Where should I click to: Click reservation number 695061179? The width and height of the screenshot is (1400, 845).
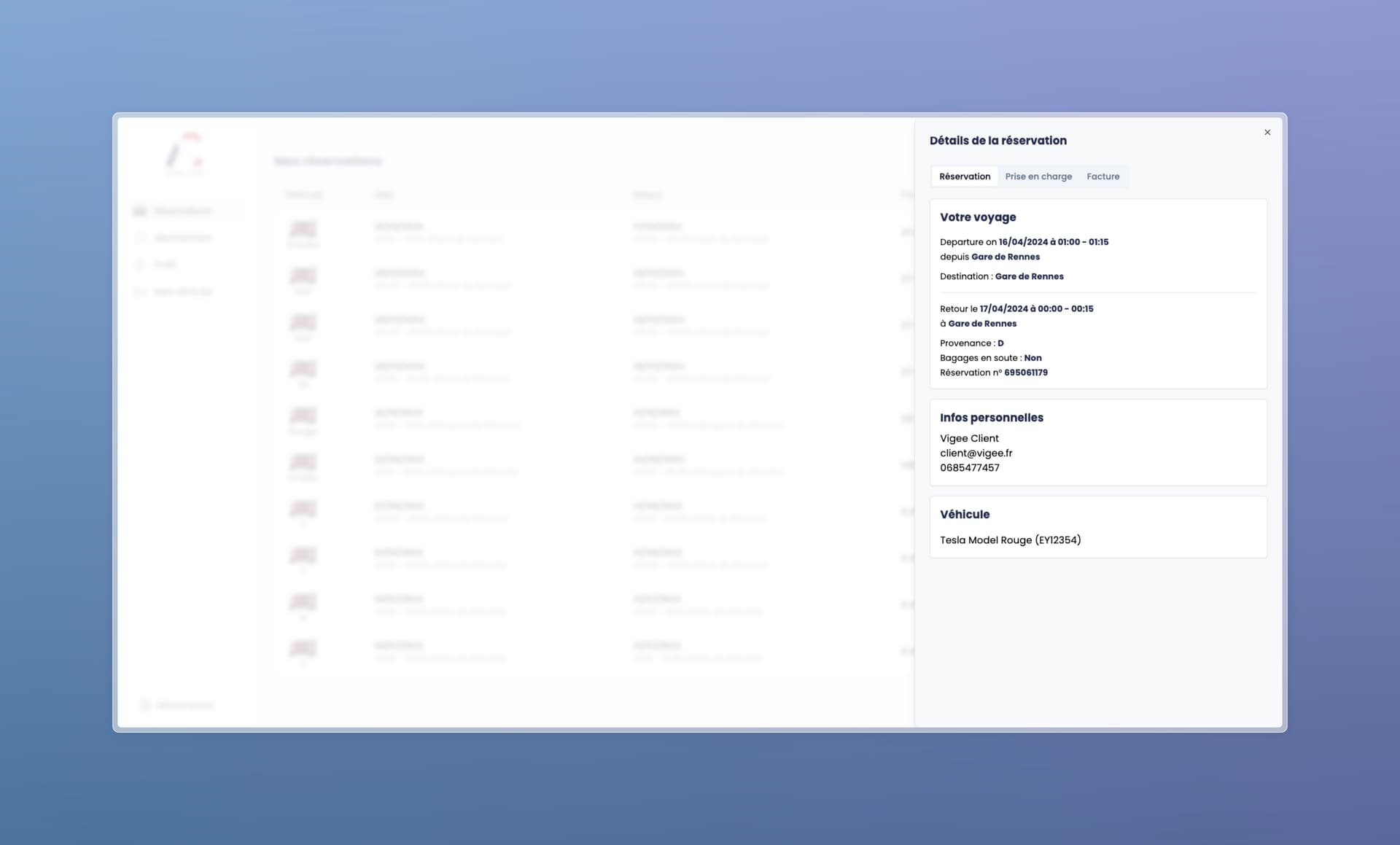(x=1025, y=373)
